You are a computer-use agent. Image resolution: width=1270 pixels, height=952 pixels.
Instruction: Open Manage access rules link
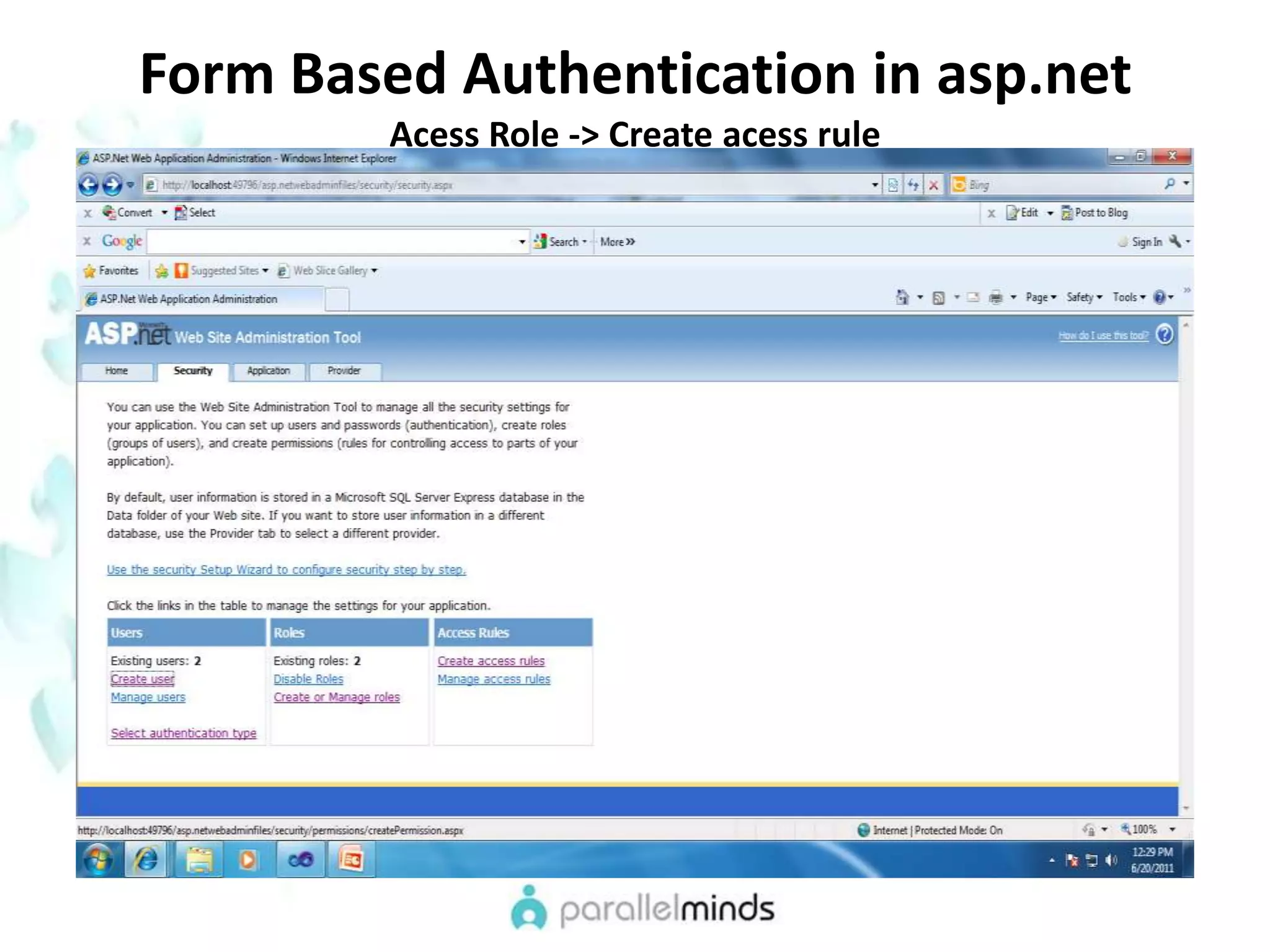click(x=494, y=679)
